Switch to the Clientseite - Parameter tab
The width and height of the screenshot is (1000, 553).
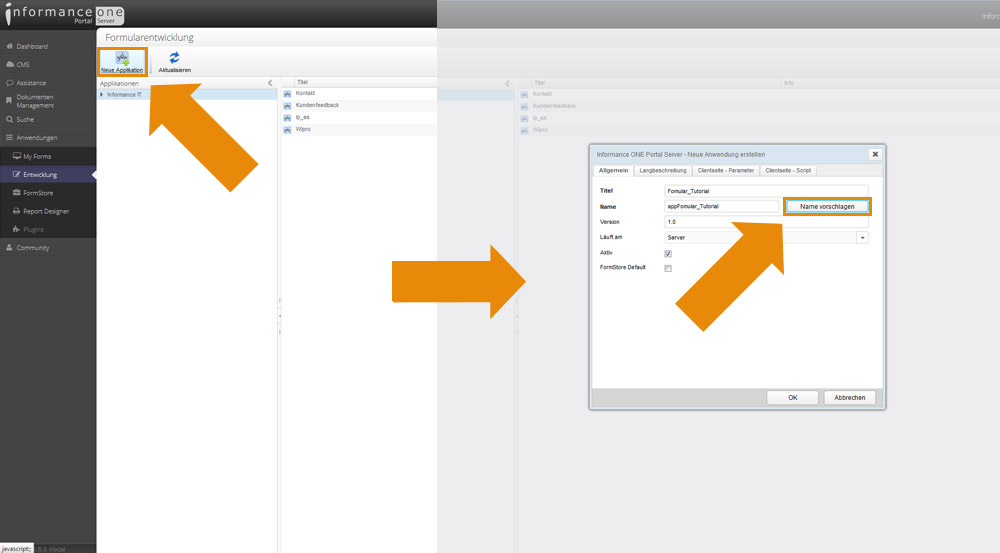coord(726,170)
